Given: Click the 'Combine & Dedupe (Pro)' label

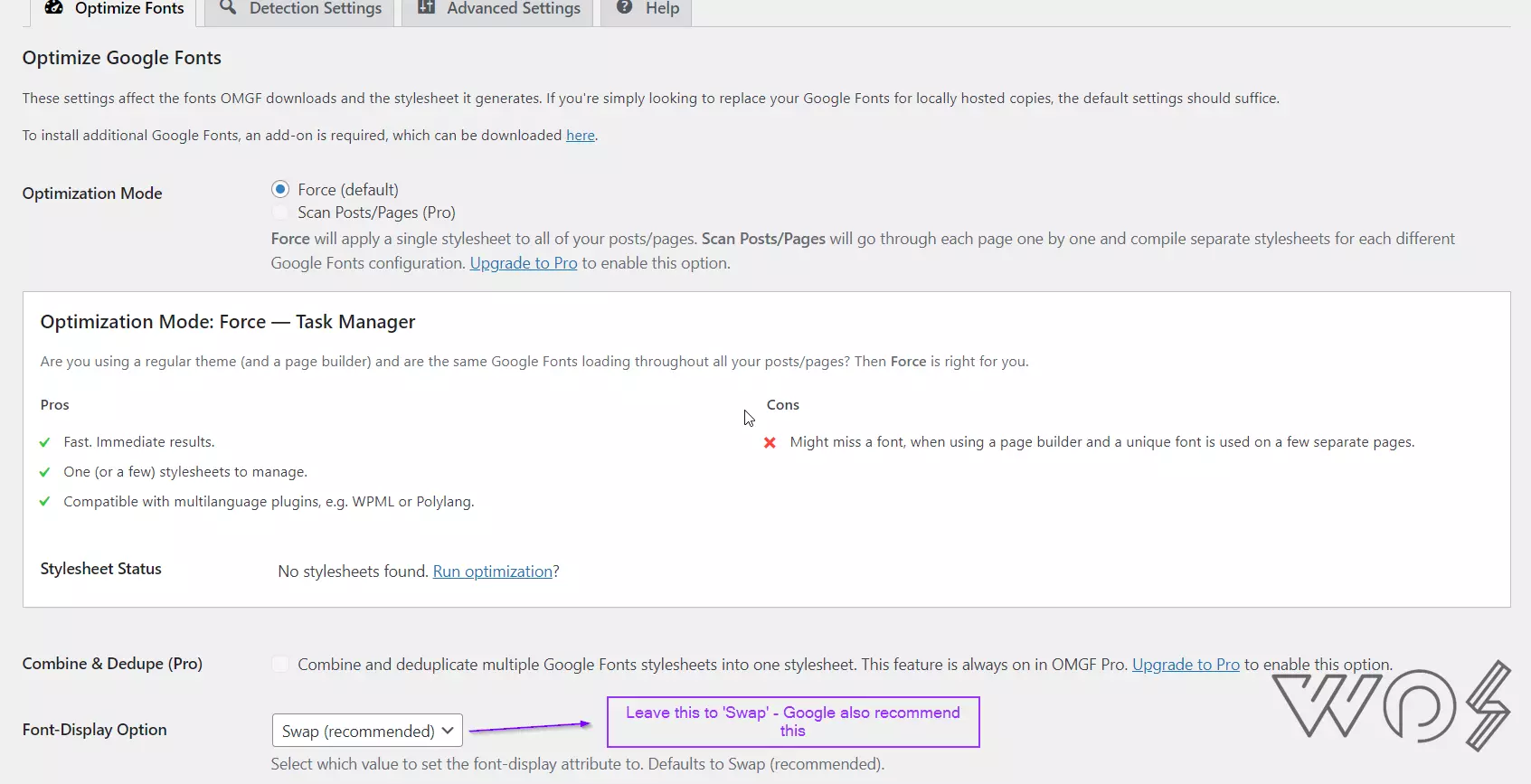Looking at the screenshot, I should (112, 664).
